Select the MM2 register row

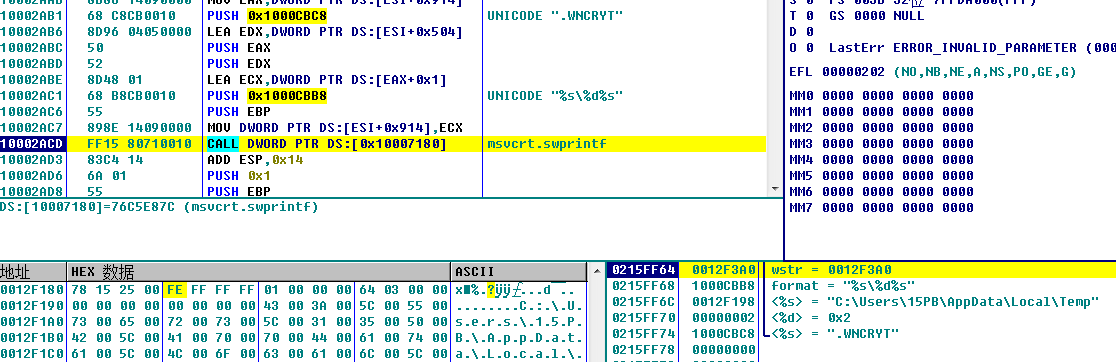(x=882, y=128)
